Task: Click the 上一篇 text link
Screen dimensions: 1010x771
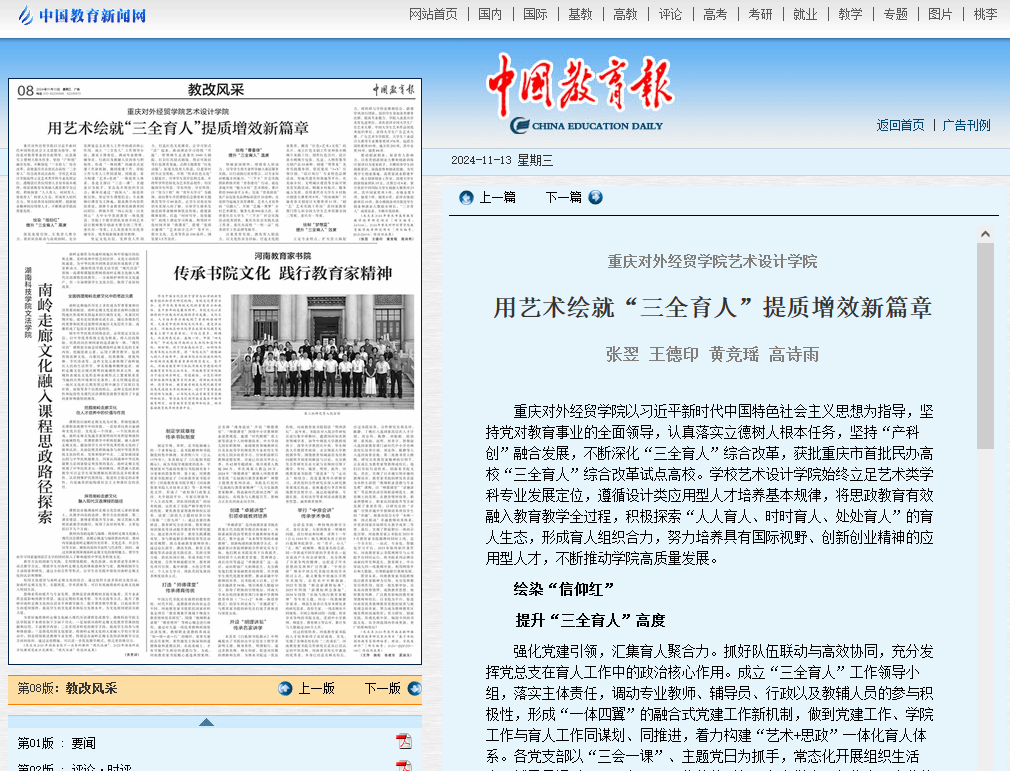Action: pos(497,197)
